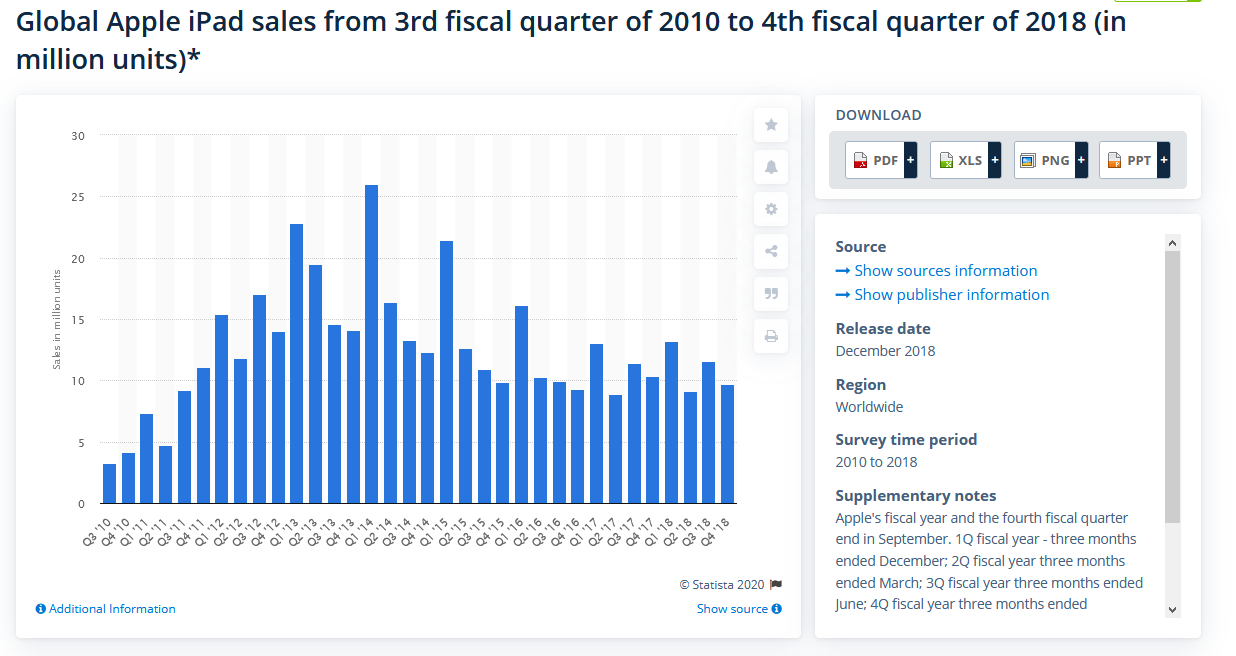The width and height of the screenshot is (1236, 656).
Task: Download the statistic as XLS
Action: click(966, 160)
